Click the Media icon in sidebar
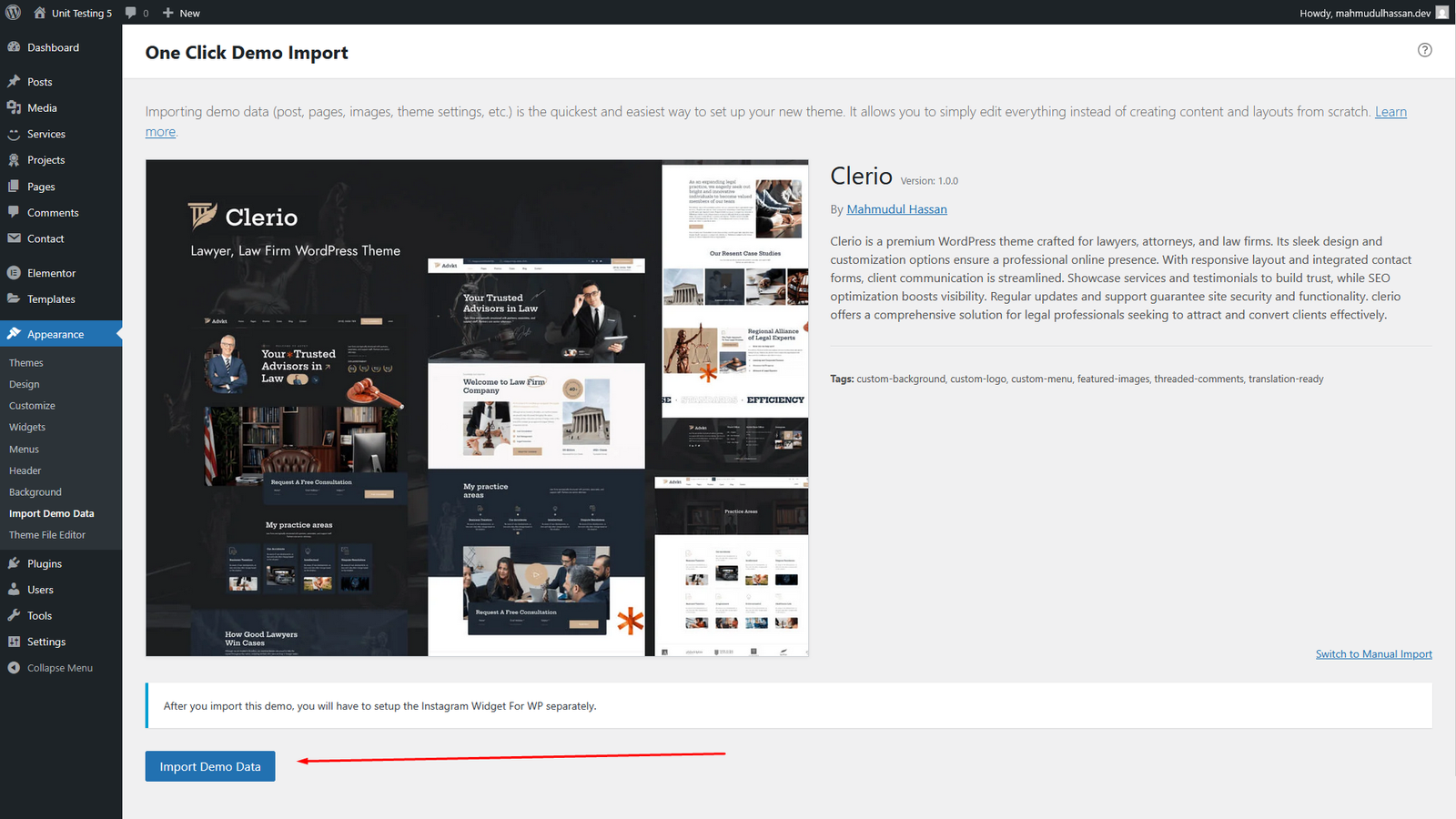The height and width of the screenshot is (819, 1456). click(14, 107)
